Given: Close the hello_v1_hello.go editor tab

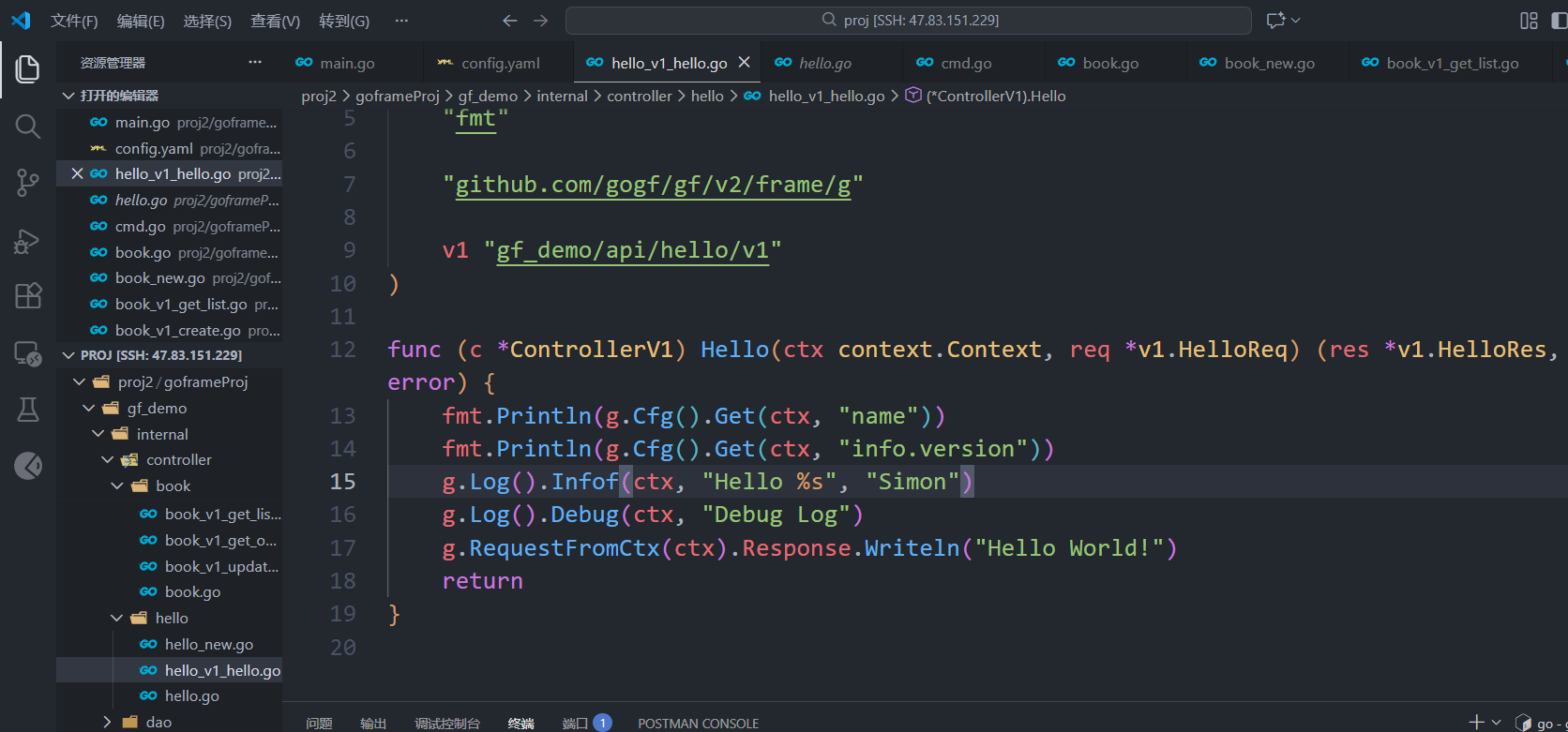Looking at the screenshot, I should coord(744,62).
